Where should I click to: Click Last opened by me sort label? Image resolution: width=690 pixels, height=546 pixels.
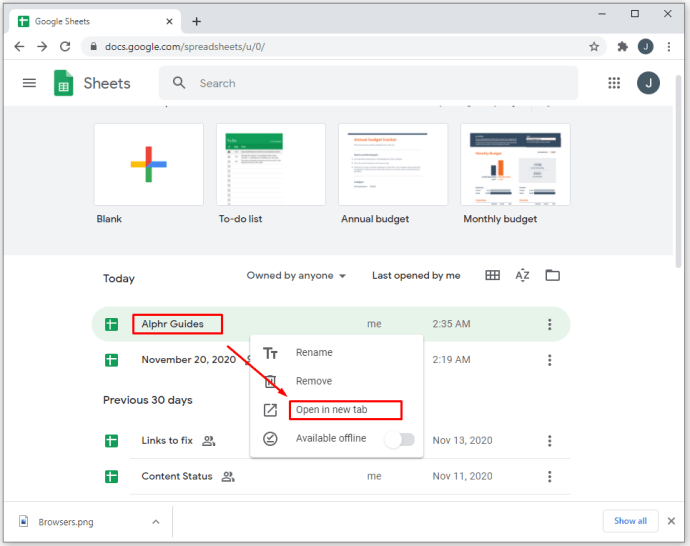416,275
